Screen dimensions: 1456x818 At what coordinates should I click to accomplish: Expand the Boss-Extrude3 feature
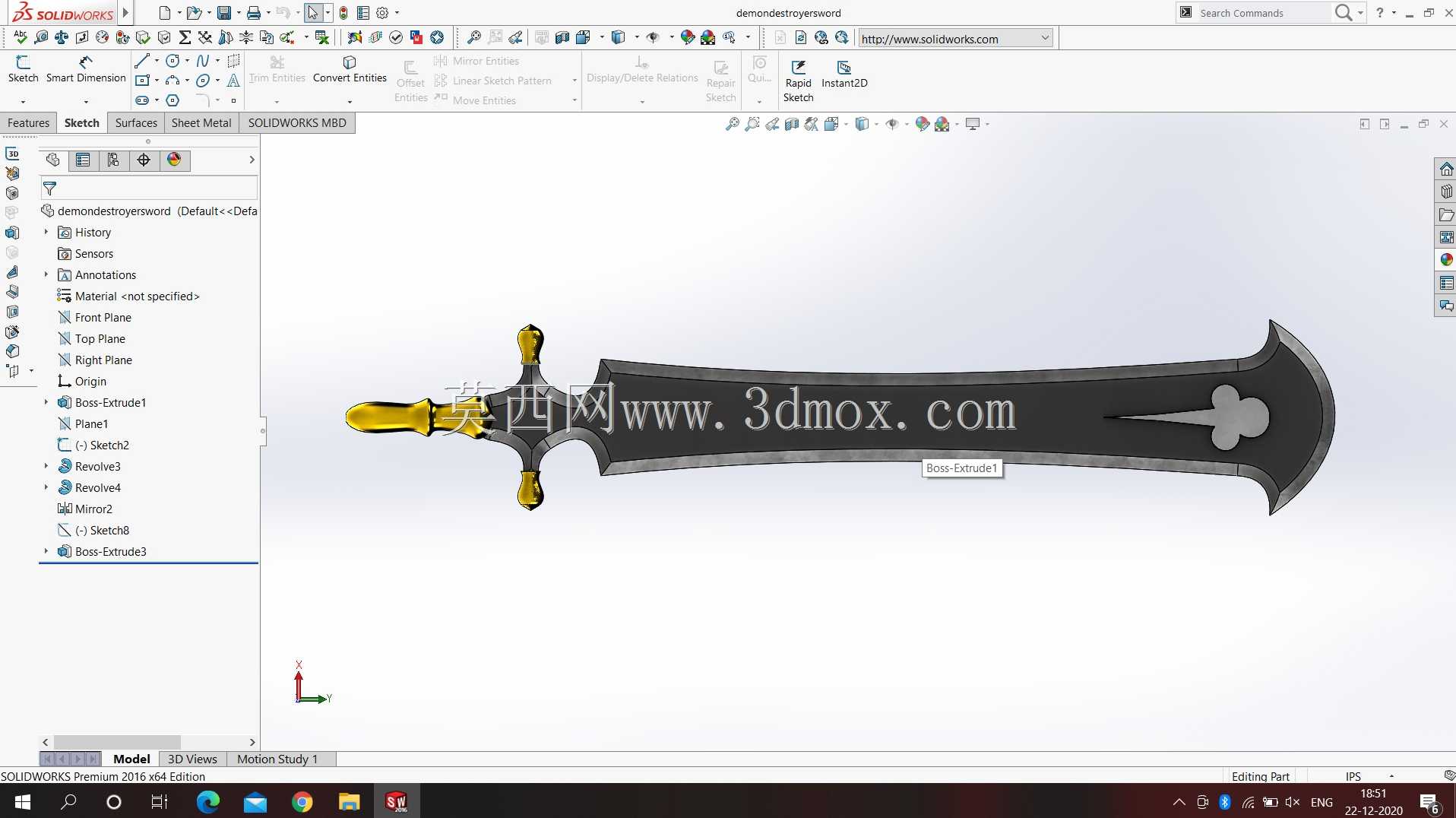[x=46, y=551]
